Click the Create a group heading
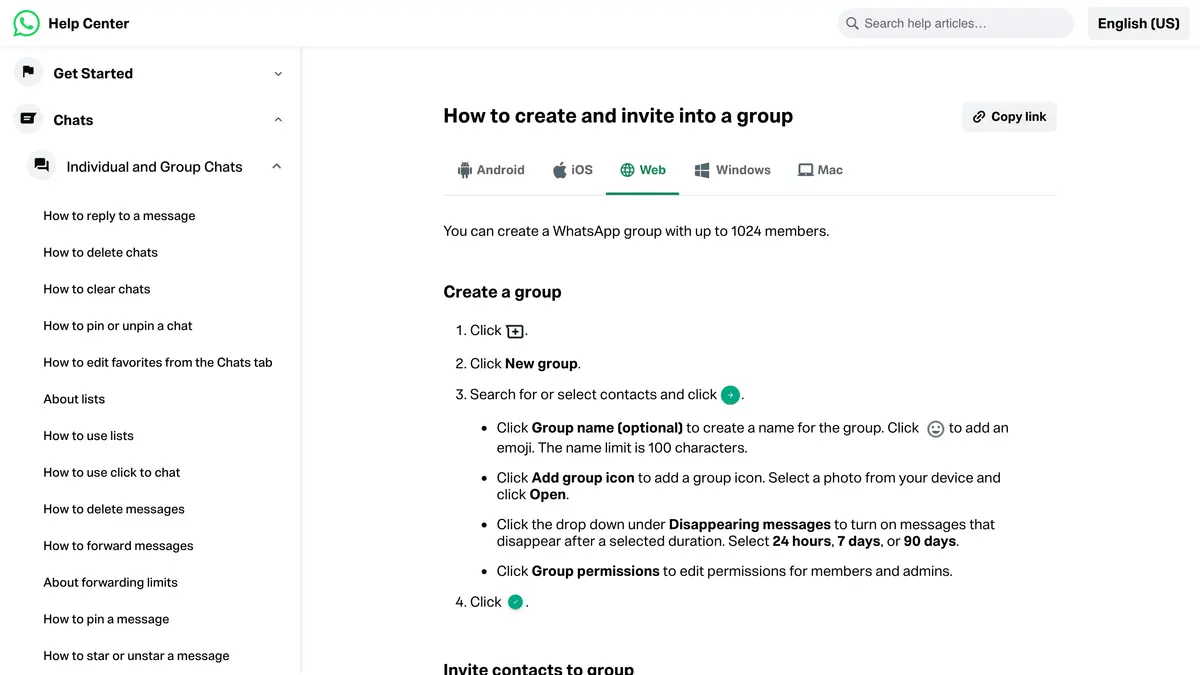Viewport: 1200px width, 675px height. (x=502, y=292)
